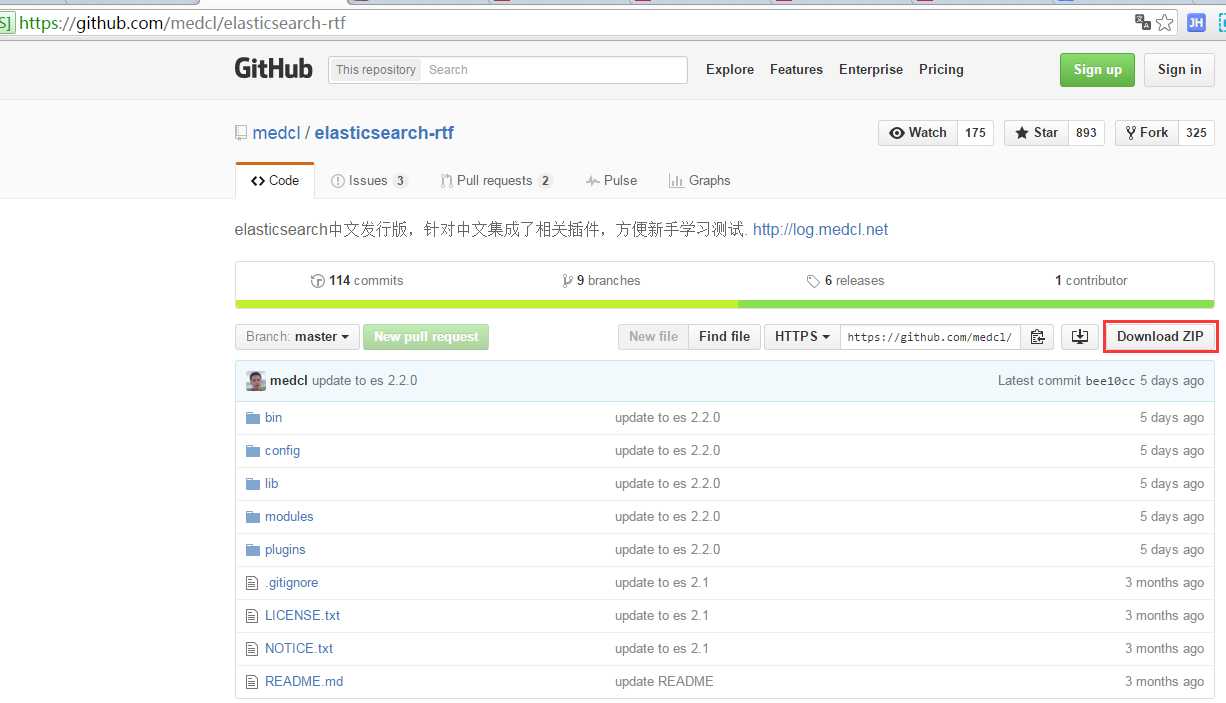Open .gitignore 'update to es 2.1' message
Viewport: 1226px width, 703px height.
tap(662, 582)
